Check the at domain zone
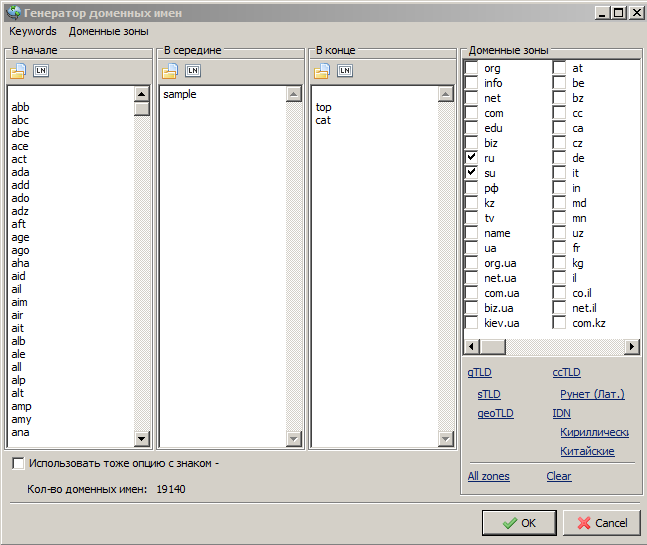The image size is (647, 545). [x=559, y=68]
